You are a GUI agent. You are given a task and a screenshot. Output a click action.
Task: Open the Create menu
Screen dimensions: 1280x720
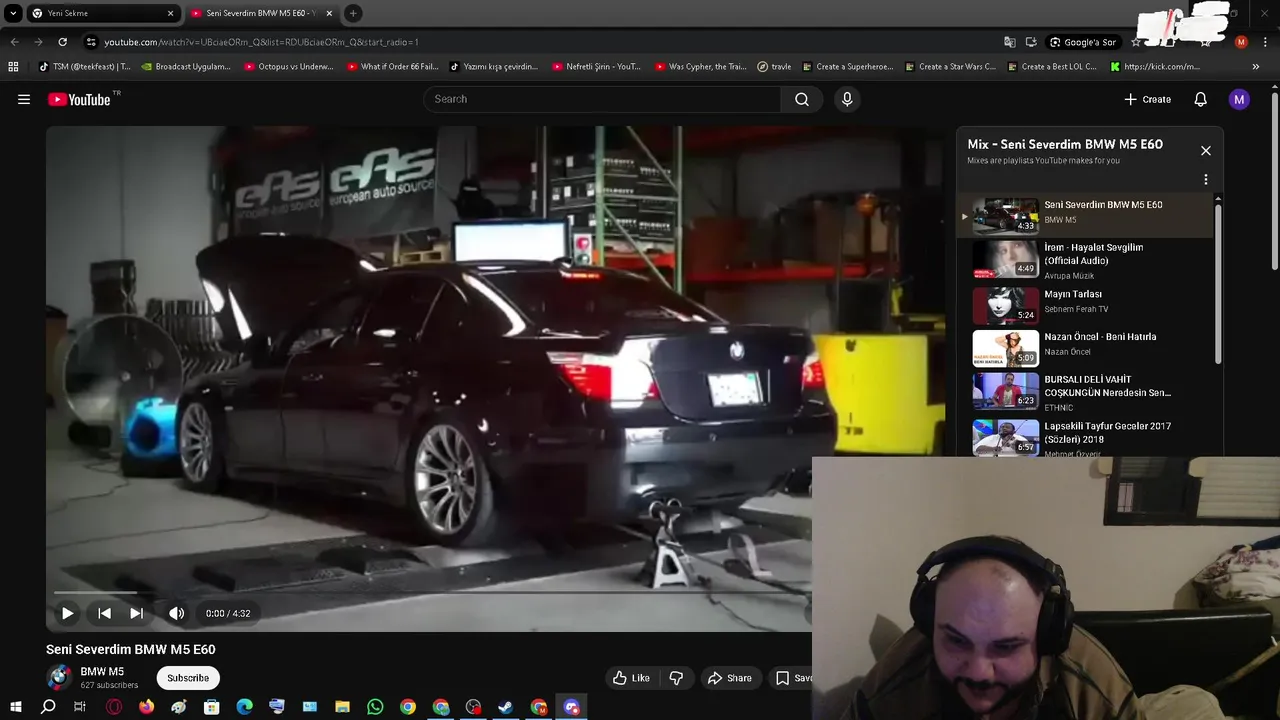1147,99
